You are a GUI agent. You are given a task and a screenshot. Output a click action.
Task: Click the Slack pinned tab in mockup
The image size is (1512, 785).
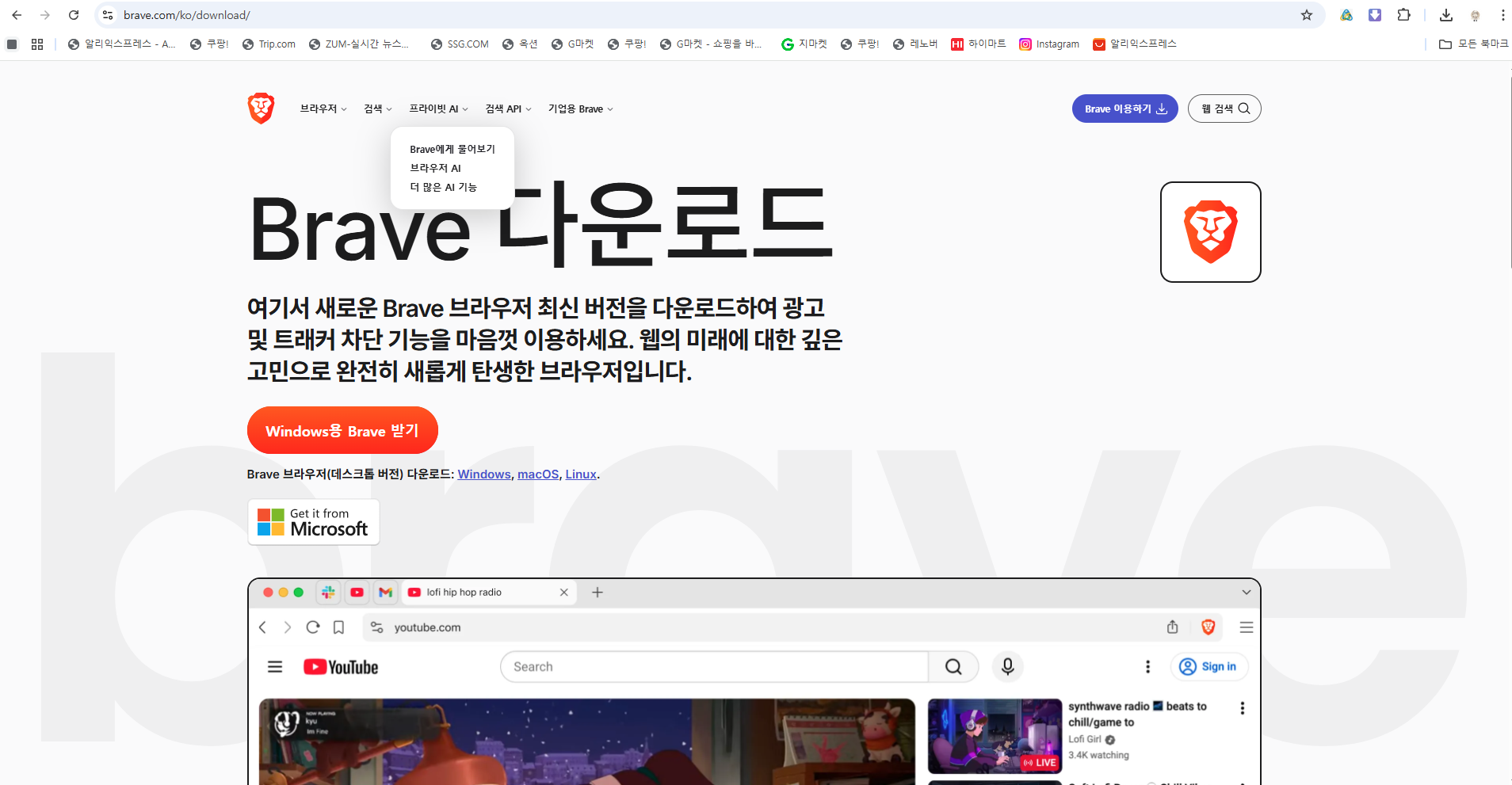click(x=328, y=593)
